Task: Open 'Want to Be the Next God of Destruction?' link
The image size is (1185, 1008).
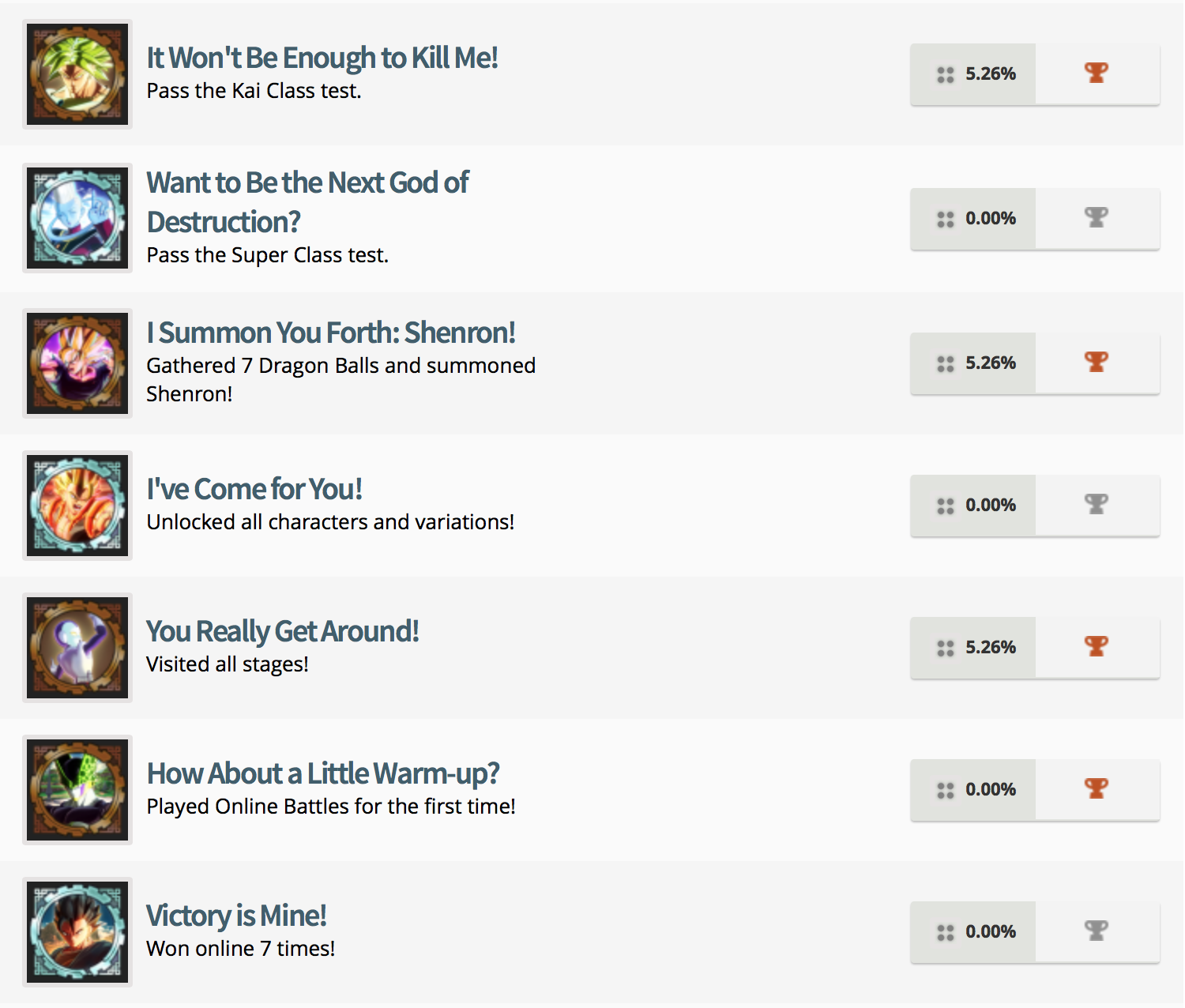Action: click(x=307, y=201)
